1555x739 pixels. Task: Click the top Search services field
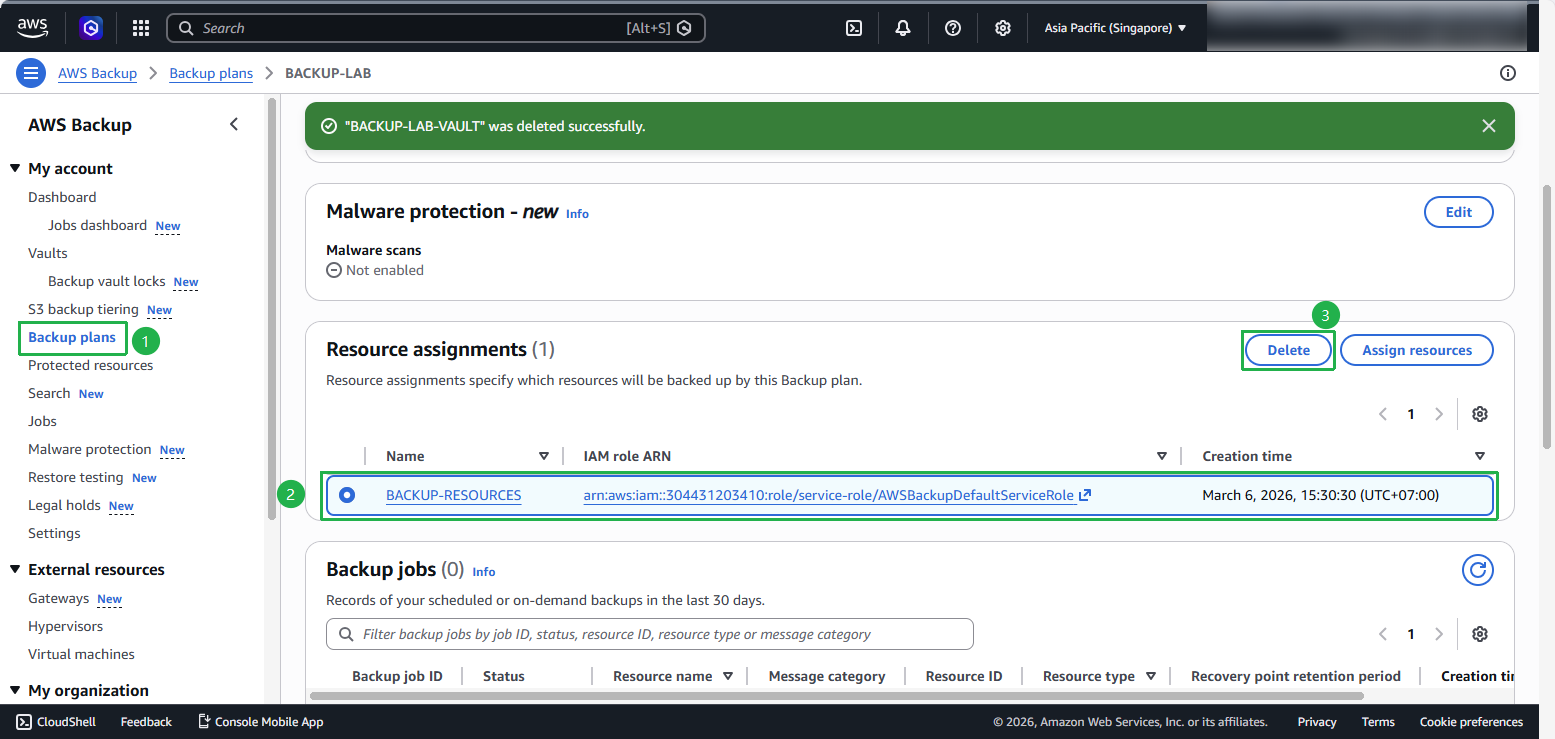click(x=436, y=28)
